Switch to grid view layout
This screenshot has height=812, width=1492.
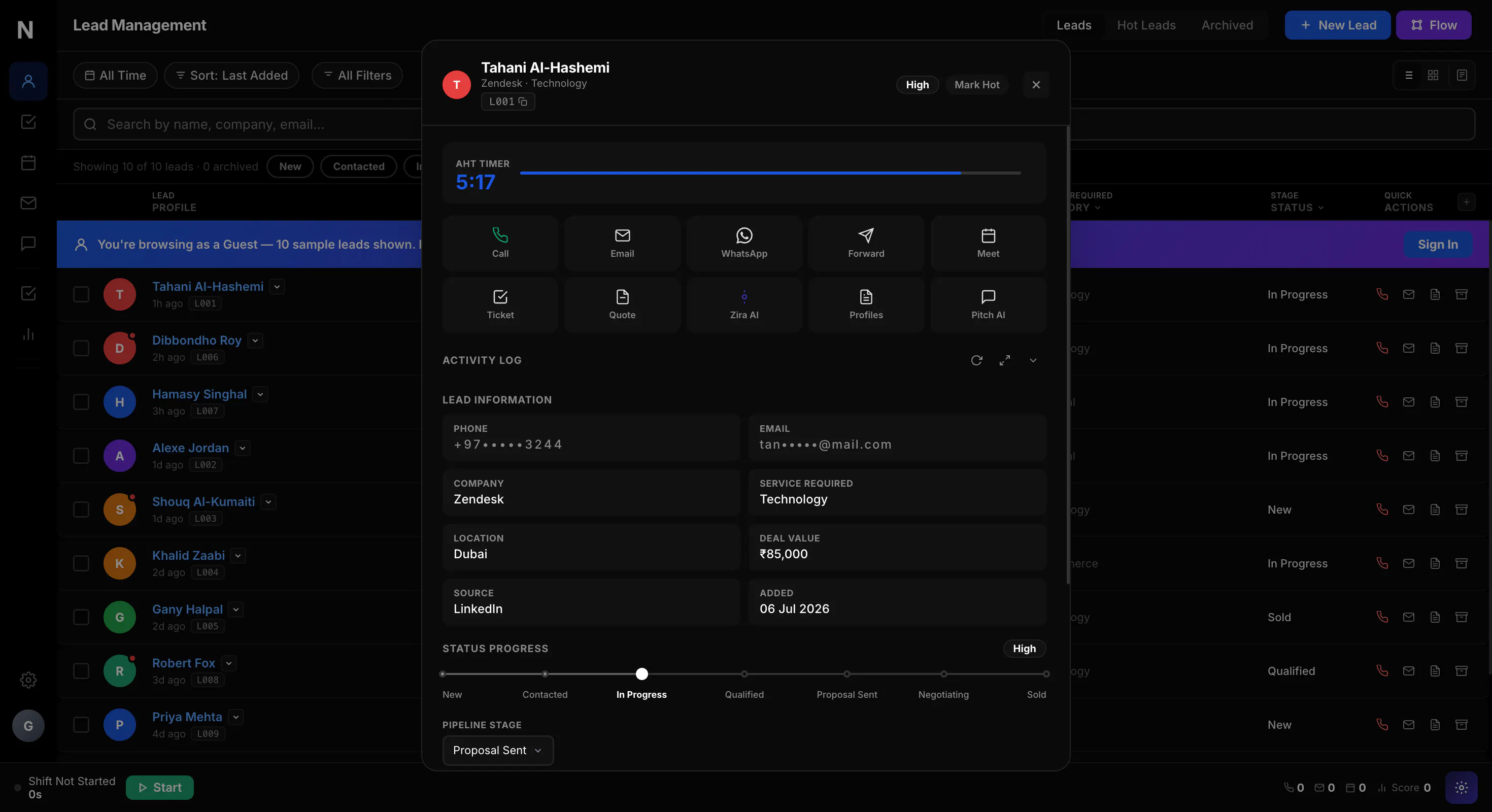click(x=1433, y=75)
